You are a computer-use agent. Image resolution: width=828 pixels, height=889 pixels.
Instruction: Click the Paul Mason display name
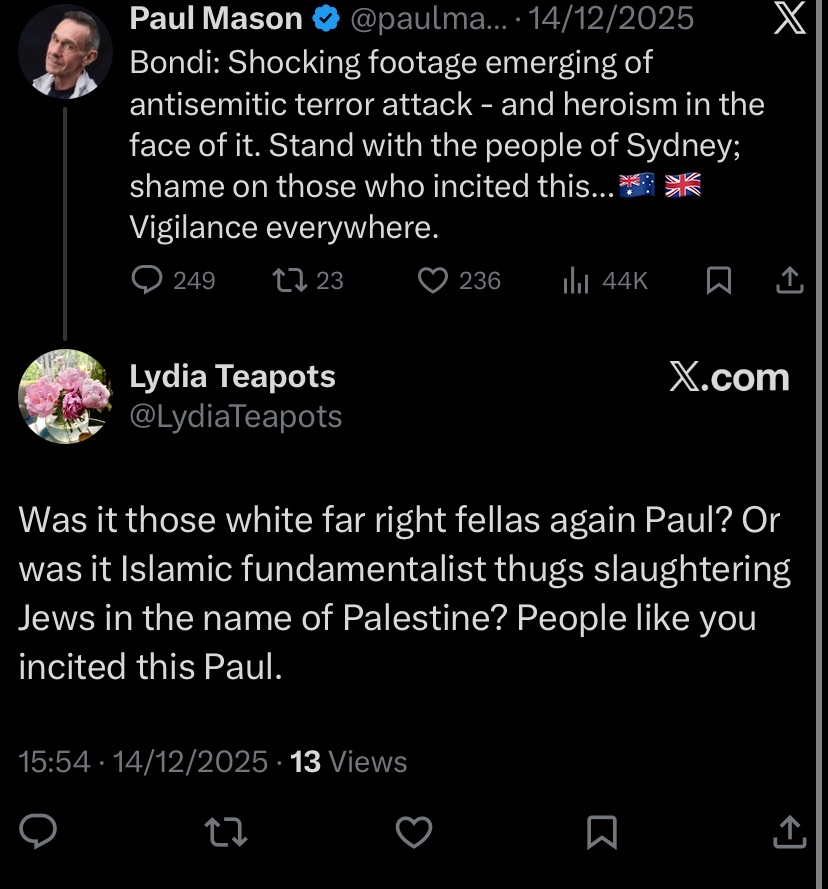(x=216, y=19)
